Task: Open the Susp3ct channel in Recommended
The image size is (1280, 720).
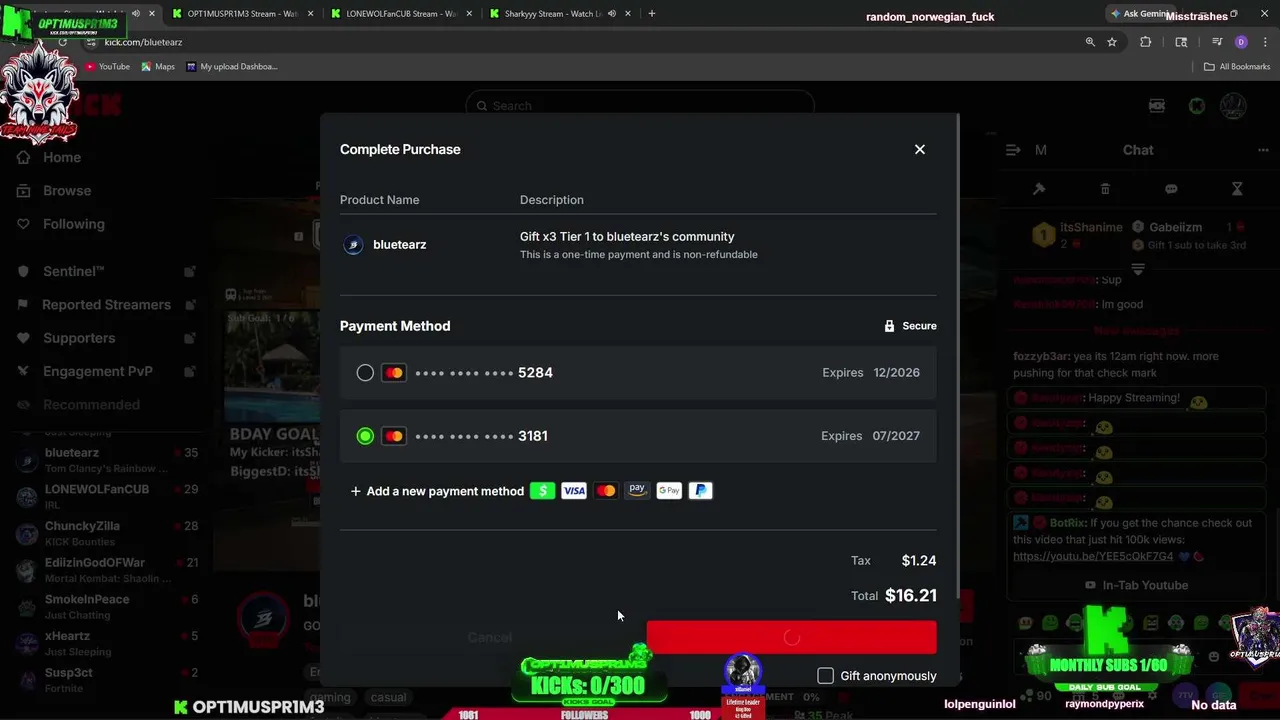Action: pos(105,679)
